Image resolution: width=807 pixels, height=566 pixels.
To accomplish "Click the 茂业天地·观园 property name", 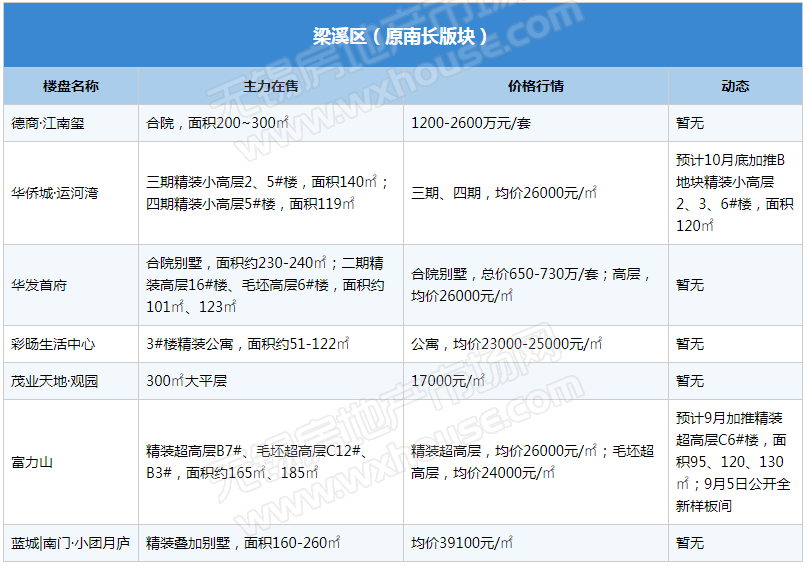I will point(55,381).
